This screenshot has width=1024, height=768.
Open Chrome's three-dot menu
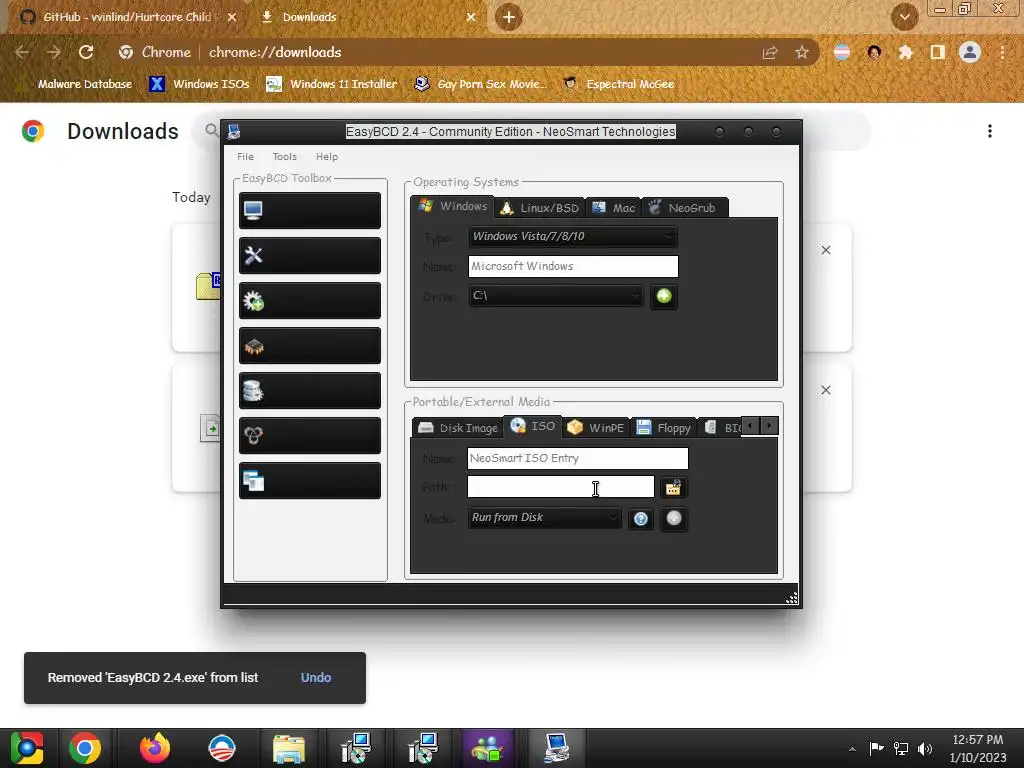(1002, 52)
